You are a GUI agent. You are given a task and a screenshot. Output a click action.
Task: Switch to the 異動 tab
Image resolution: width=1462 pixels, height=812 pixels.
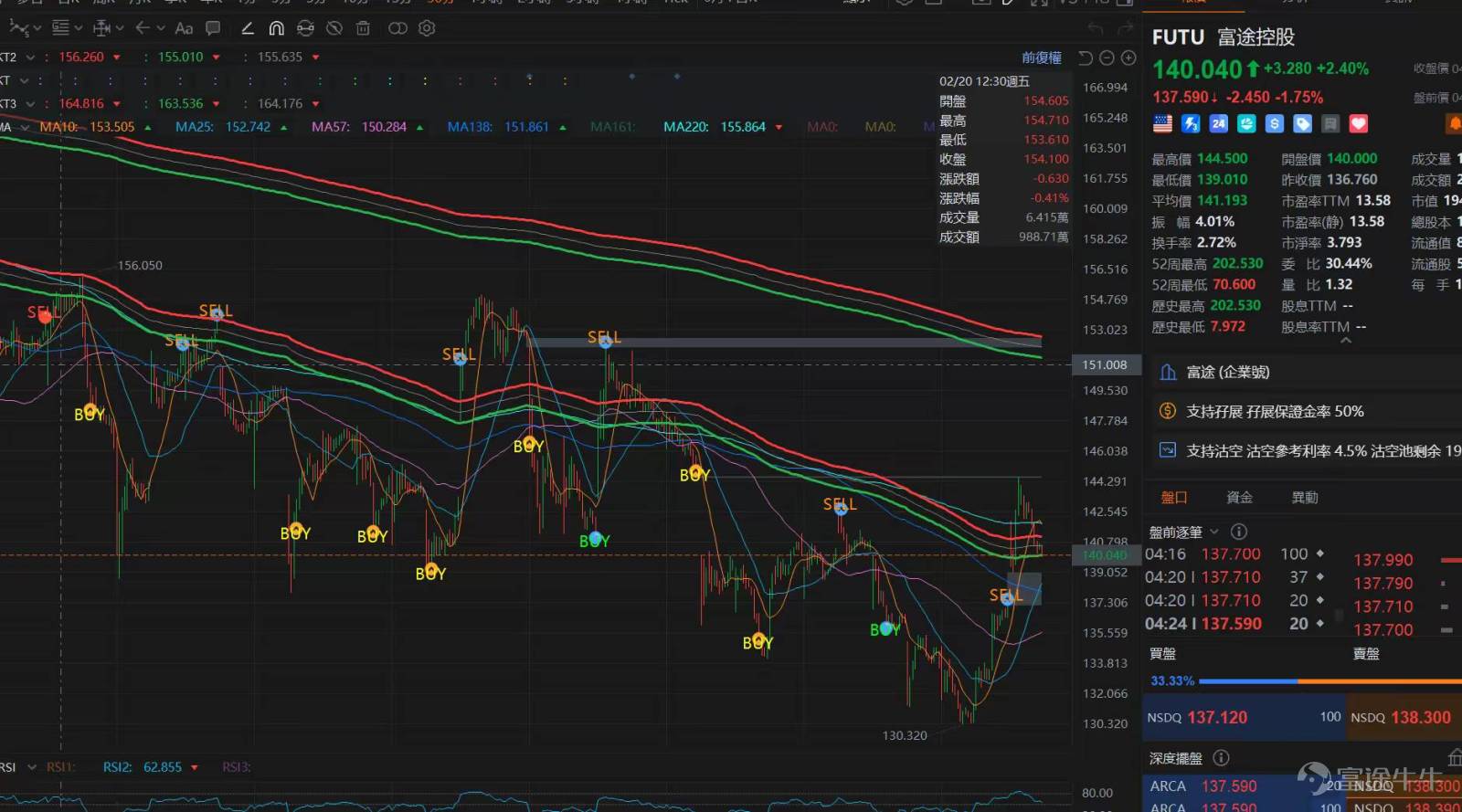(x=1305, y=498)
